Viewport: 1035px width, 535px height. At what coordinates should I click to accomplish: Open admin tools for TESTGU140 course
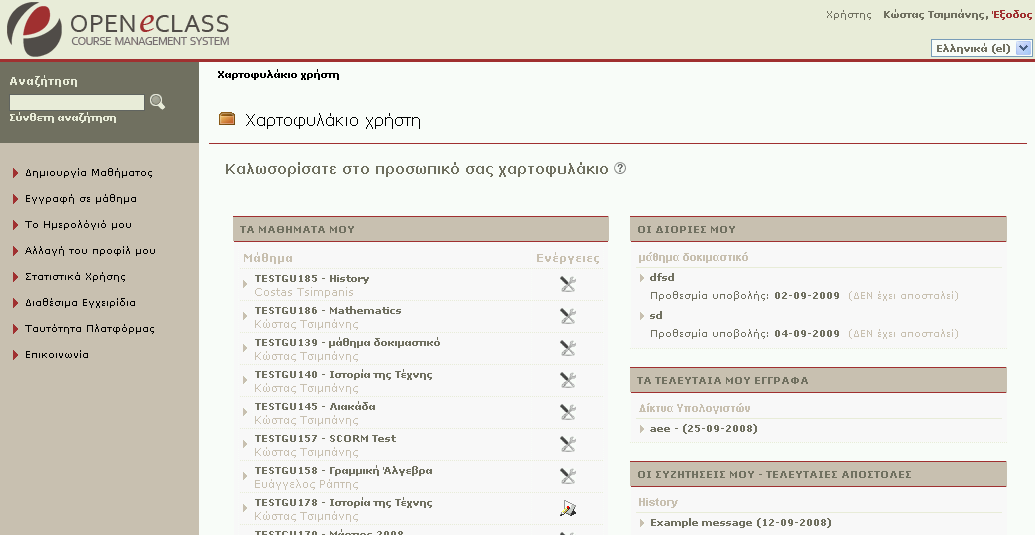click(x=568, y=380)
